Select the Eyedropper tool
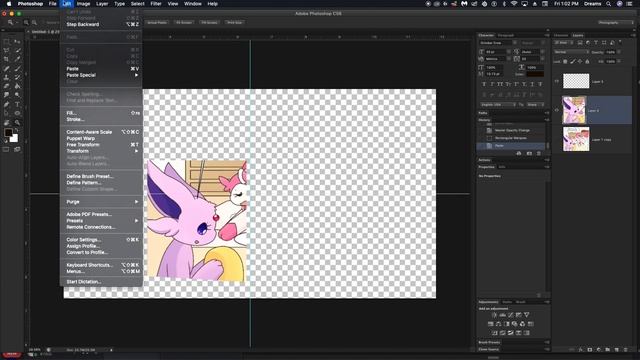The image size is (640, 360). coord(17,60)
